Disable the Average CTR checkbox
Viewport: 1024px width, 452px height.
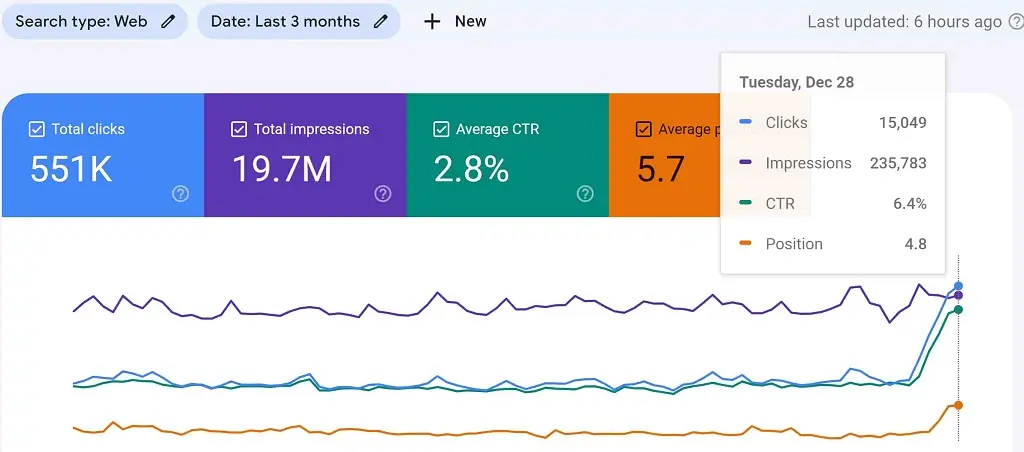click(x=441, y=129)
